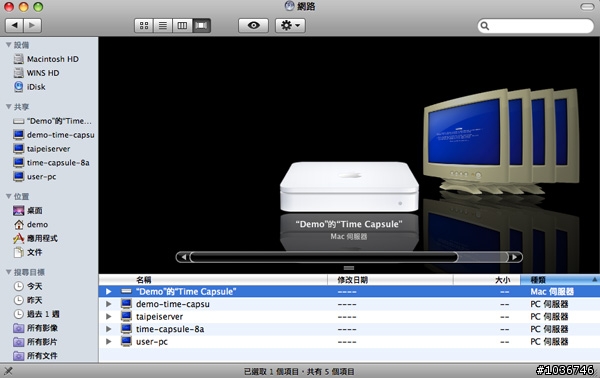Click Cover Flow scrollbar right arrow
The width and height of the screenshot is (600, 378).
coord(515,257)
